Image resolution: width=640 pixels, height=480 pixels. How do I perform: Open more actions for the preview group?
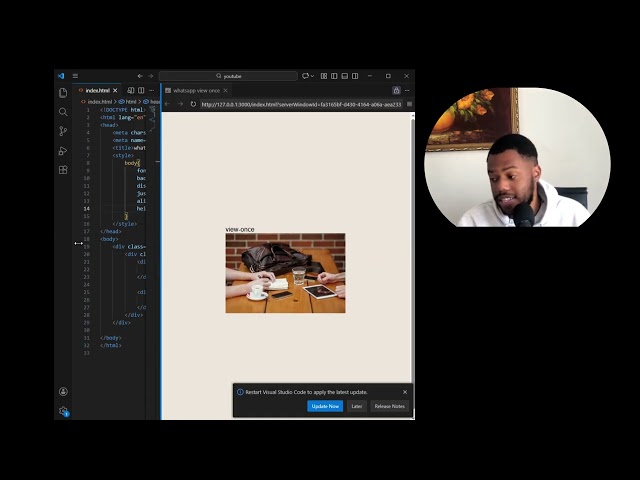[407, 90]
